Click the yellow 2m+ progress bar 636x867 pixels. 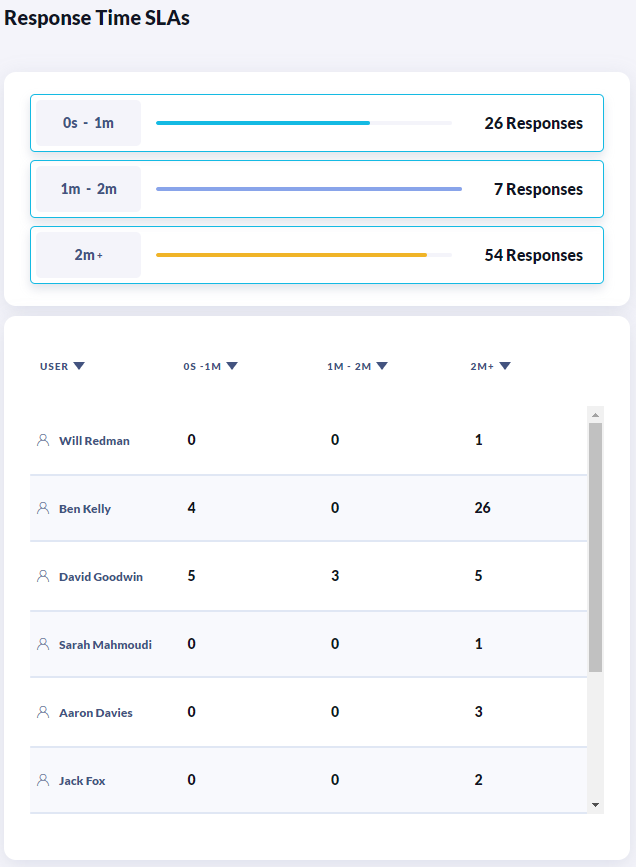[x=291, y=255]
